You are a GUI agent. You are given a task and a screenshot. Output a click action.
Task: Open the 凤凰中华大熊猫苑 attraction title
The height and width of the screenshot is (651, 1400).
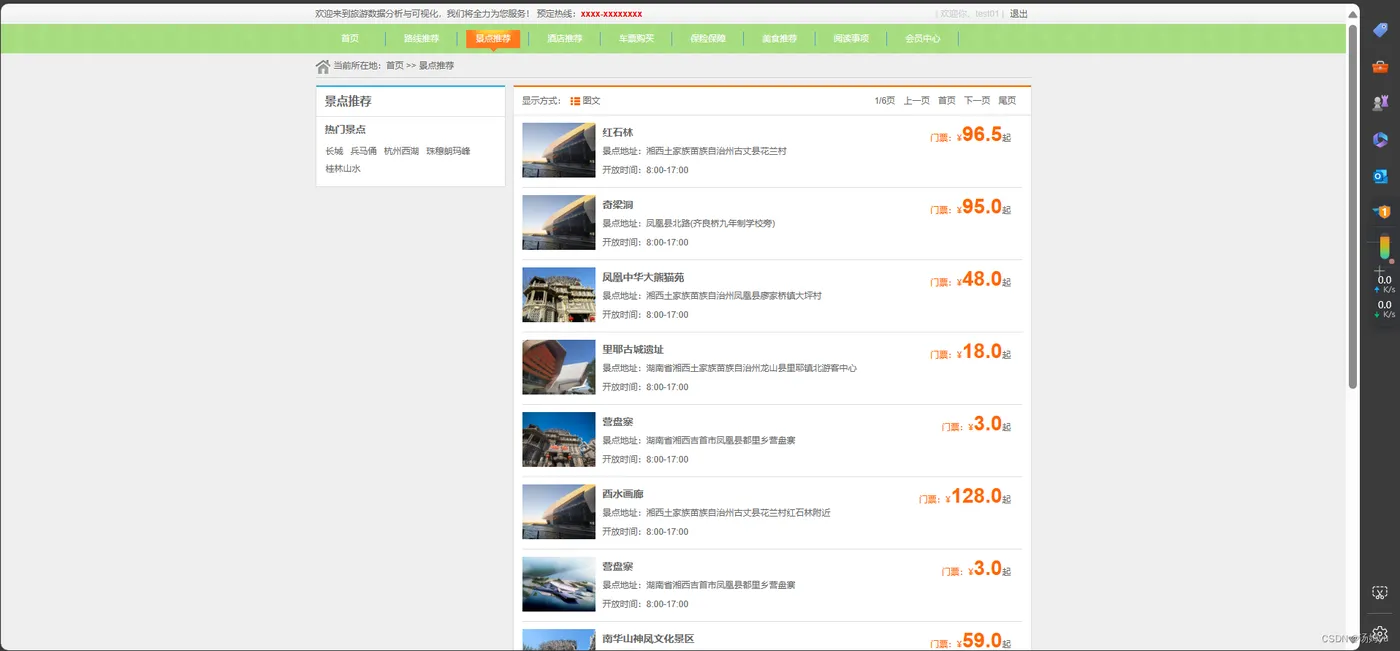click(x=643, y=277)
